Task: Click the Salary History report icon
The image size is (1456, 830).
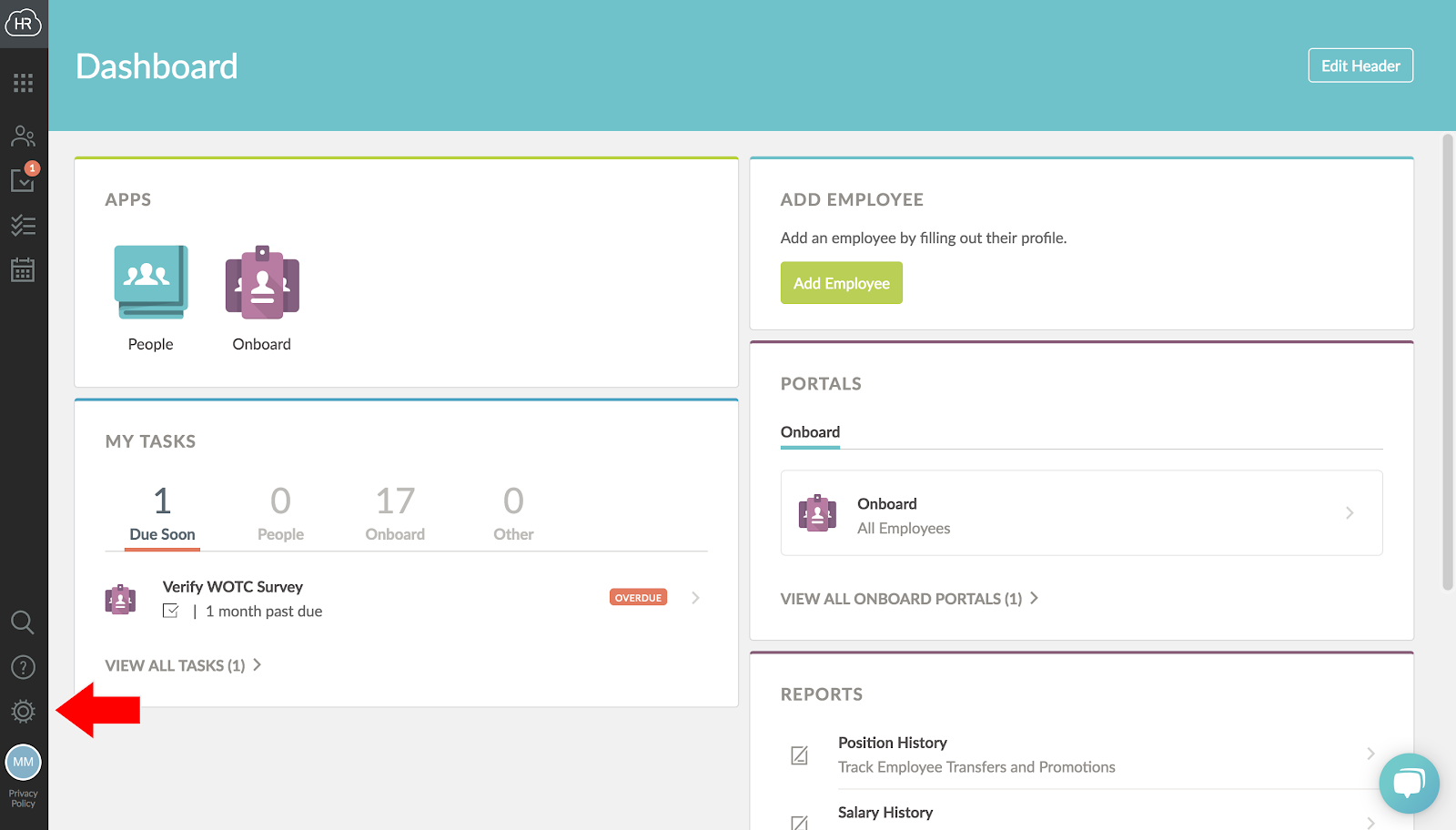Action: pyautogui.click(x=799, y=823)
